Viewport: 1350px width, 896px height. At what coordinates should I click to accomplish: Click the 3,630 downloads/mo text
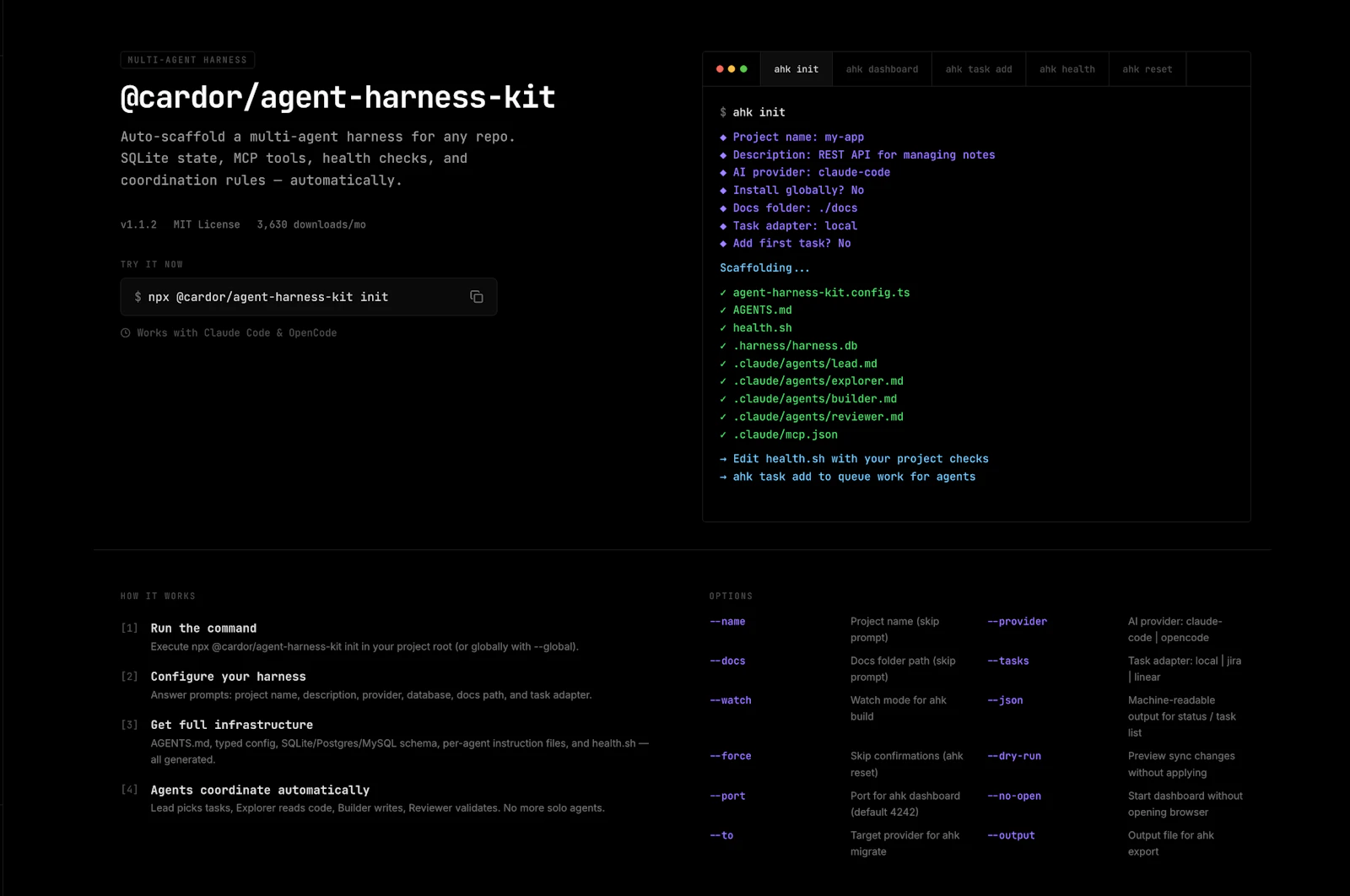pos(311,224)
